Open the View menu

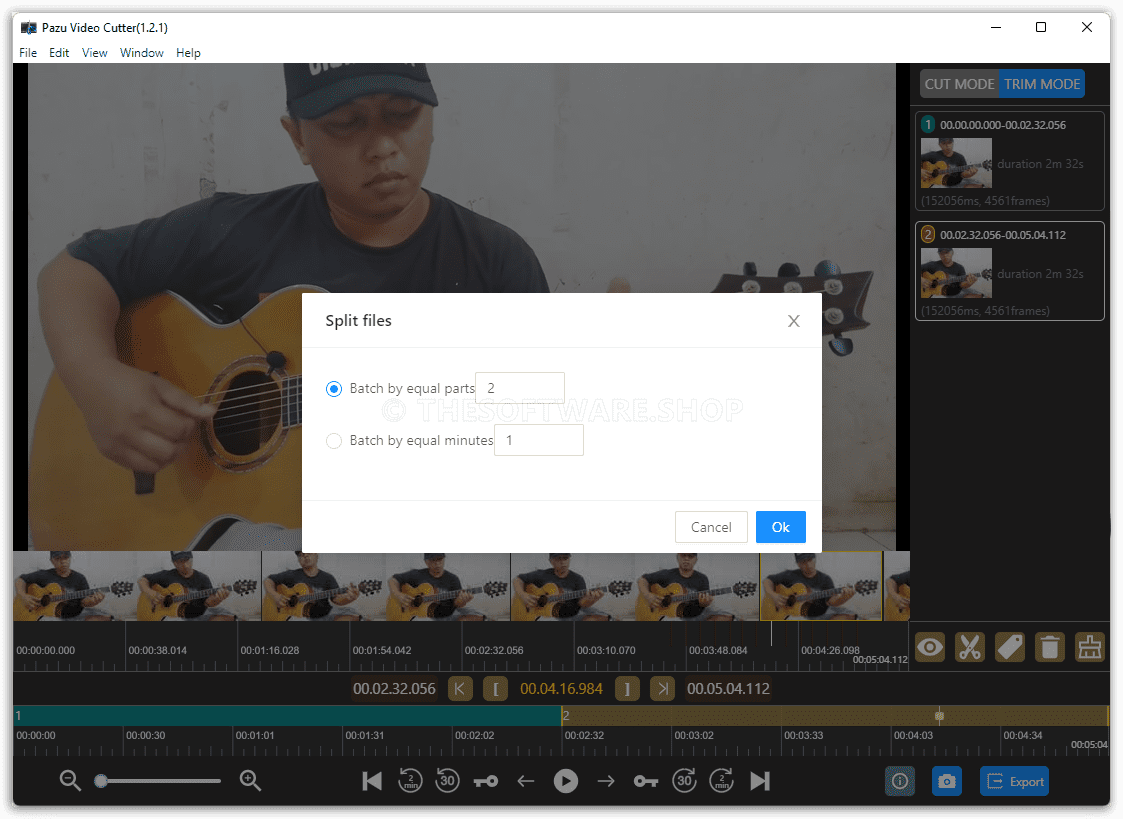click(95, 53)
